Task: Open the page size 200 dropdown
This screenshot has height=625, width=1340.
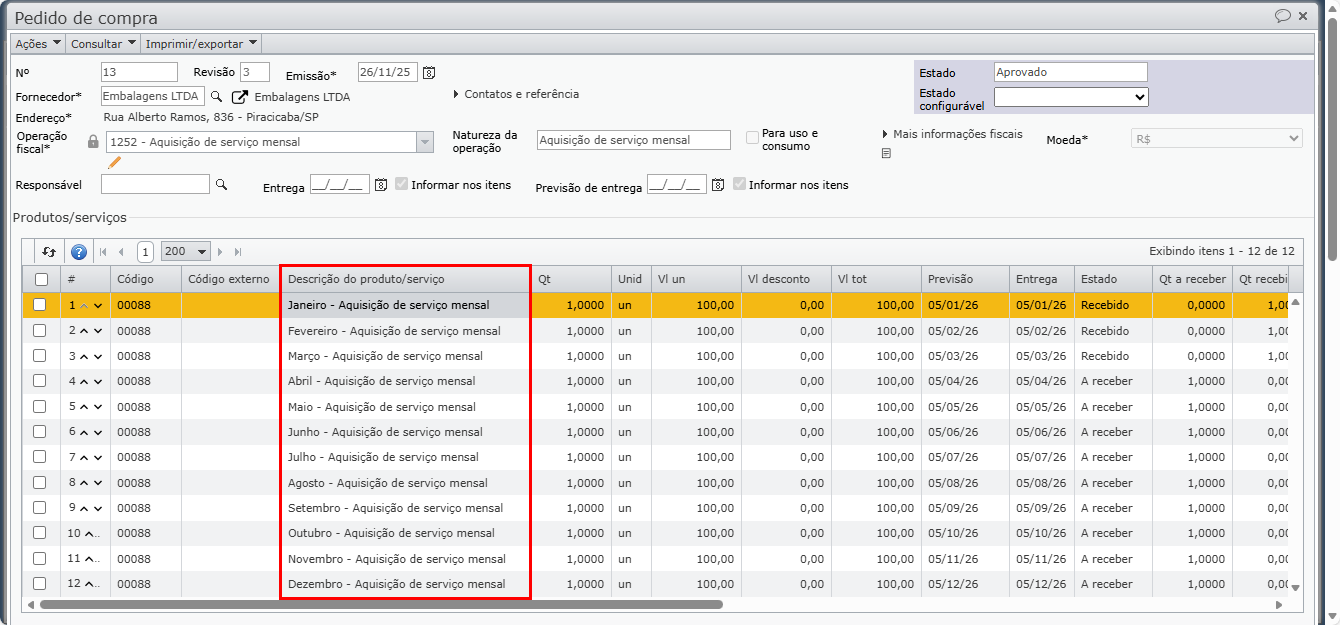Action: click(x=186, y=252)
